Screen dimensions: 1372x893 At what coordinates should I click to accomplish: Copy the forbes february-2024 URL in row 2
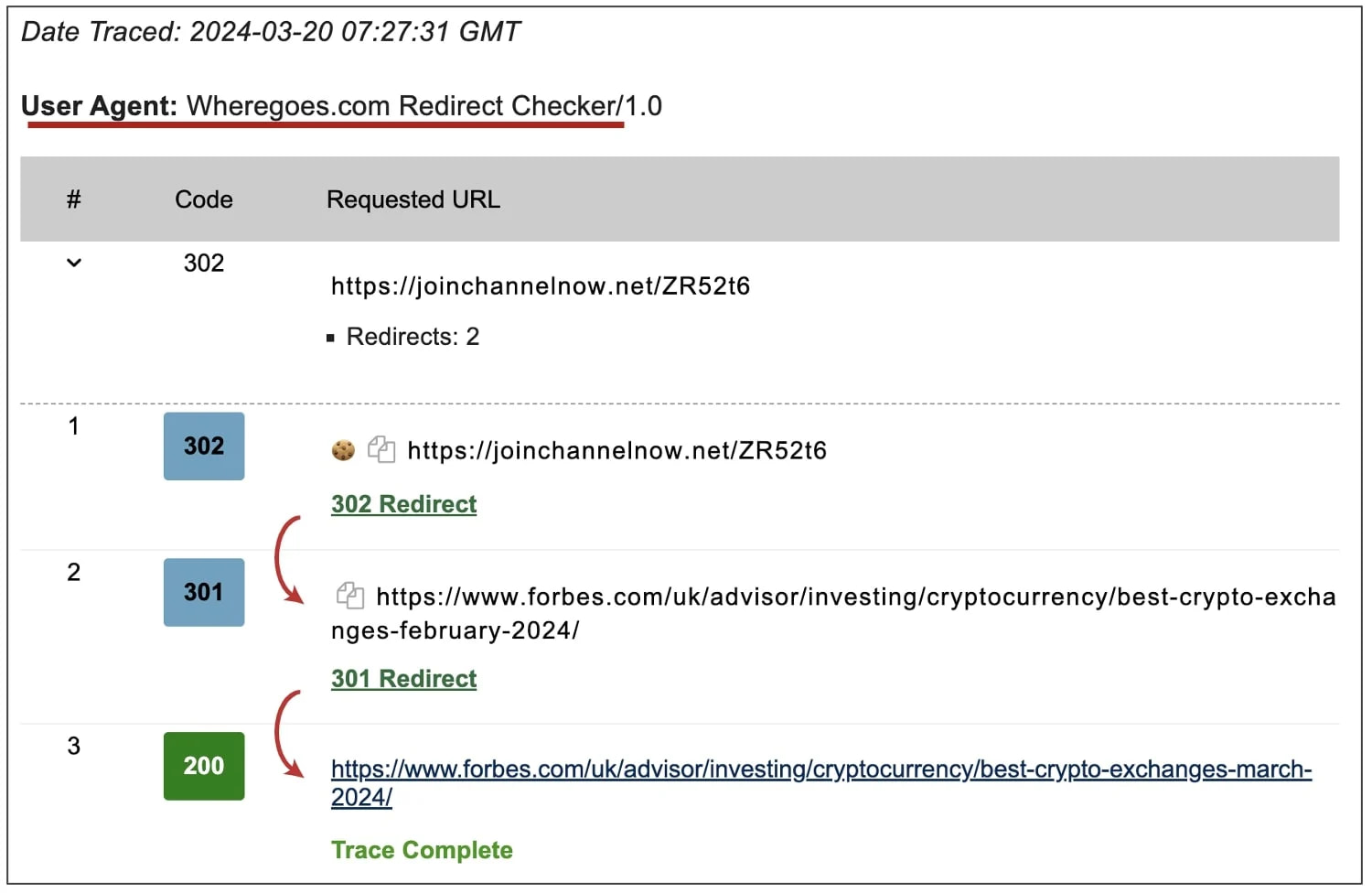[x=350, y=596]
